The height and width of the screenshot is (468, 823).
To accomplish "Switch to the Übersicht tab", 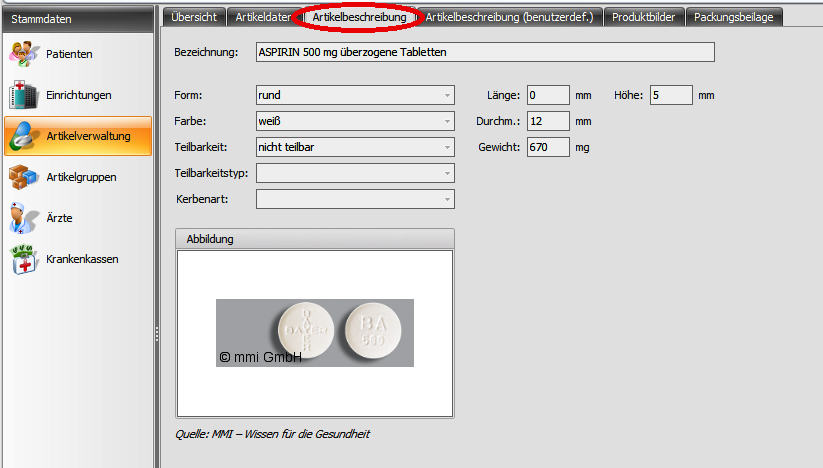I will click(x=194, y=17).
